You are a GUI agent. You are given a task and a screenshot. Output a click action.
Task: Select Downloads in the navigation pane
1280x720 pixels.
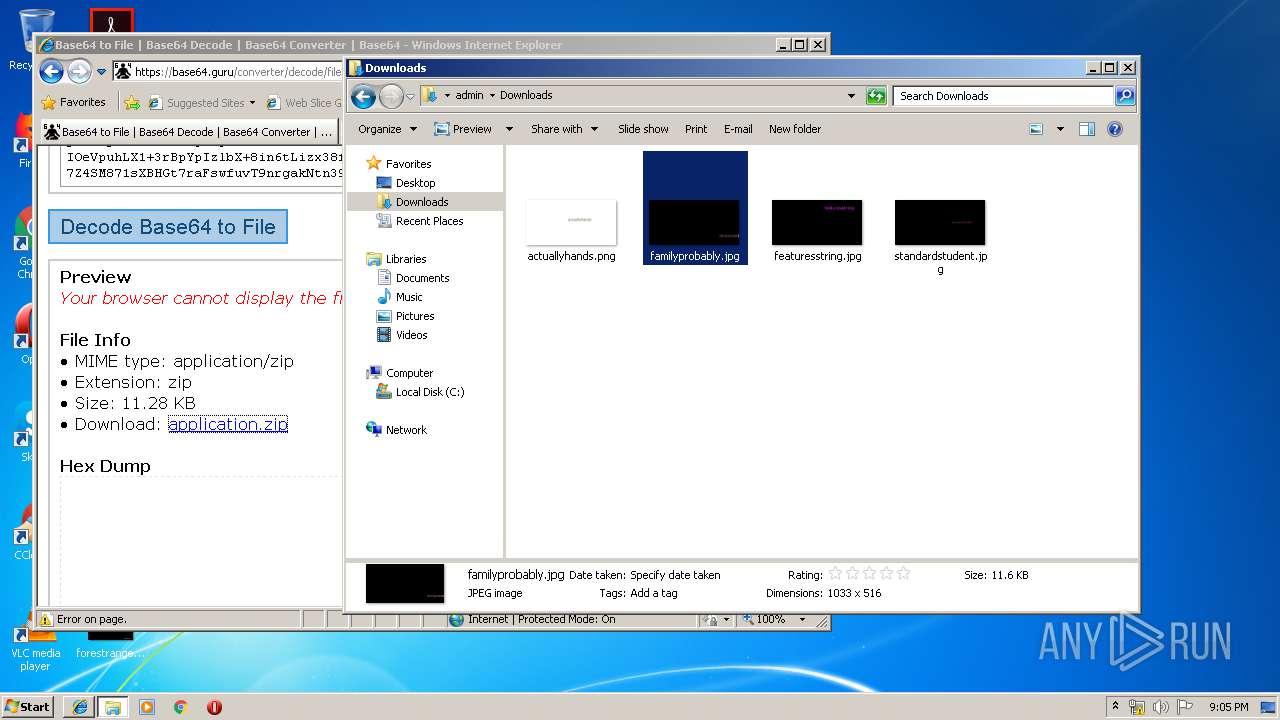pos(422,202)
